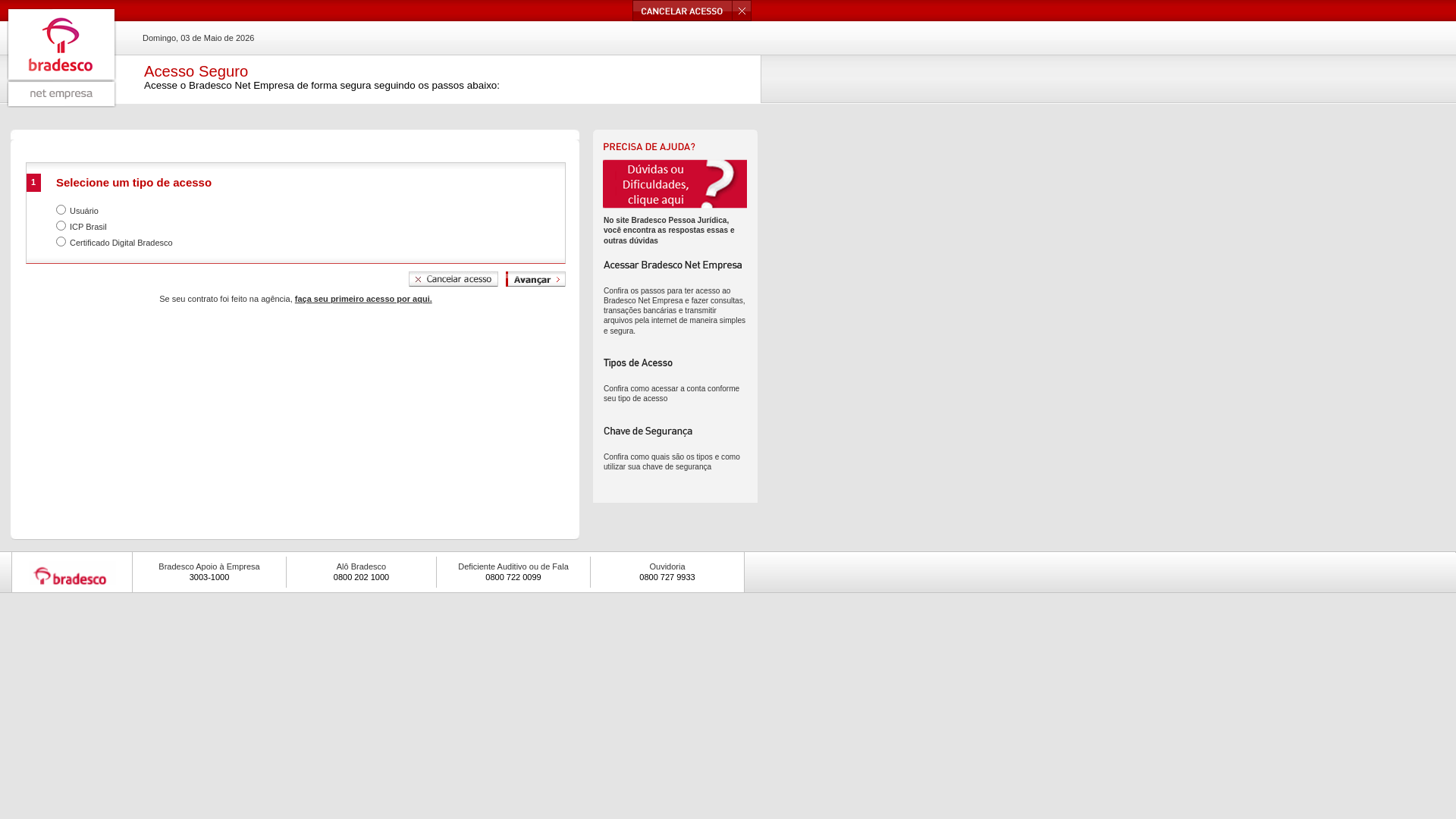Open the Chave de Segurança help topic
1456x819 pixels.
(x=648, y=431)
